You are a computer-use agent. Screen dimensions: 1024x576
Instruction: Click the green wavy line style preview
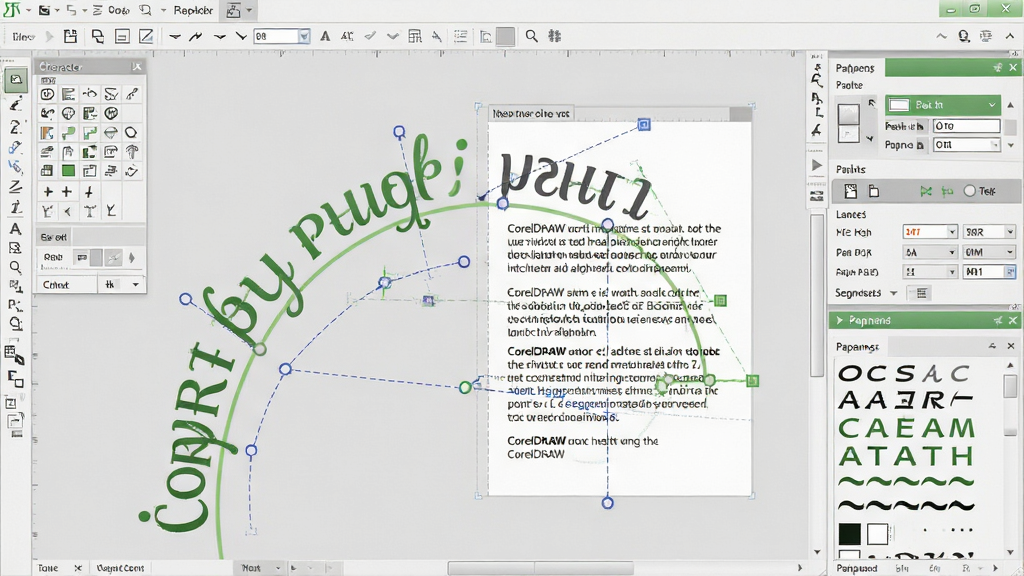coord(906,482)
